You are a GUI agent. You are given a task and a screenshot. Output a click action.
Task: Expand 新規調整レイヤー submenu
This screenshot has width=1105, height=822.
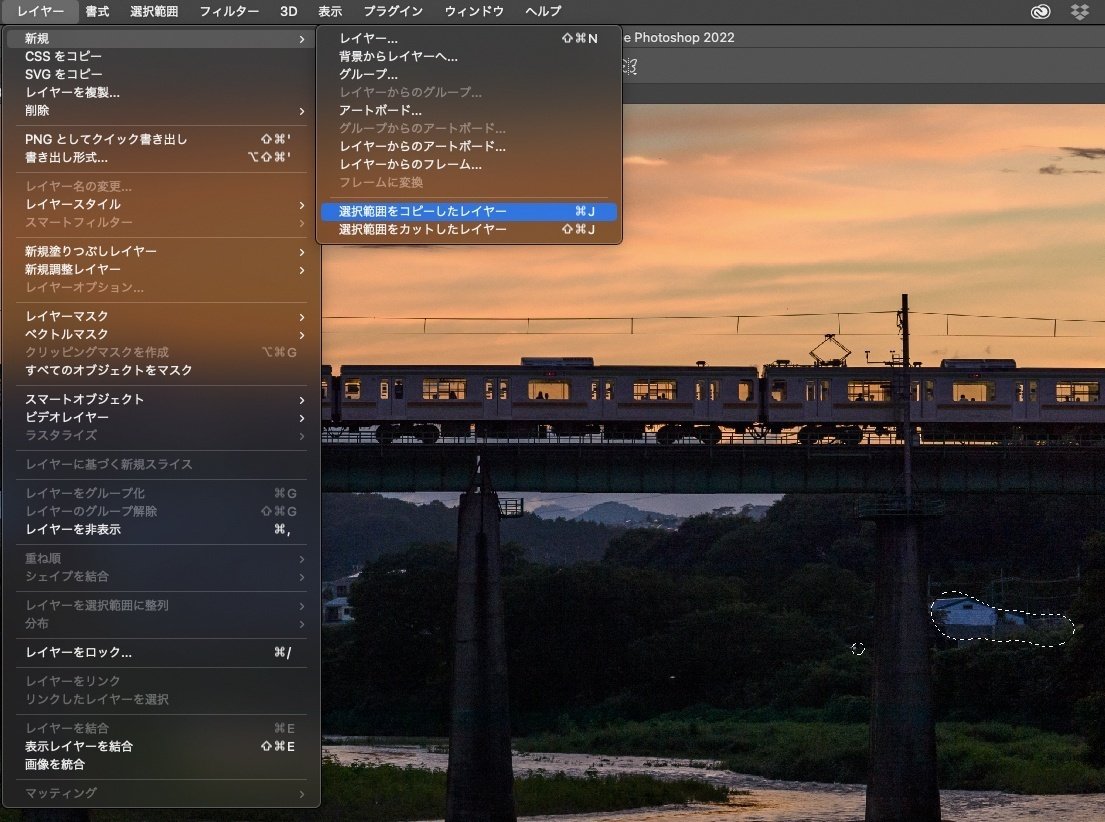[161, 269]
